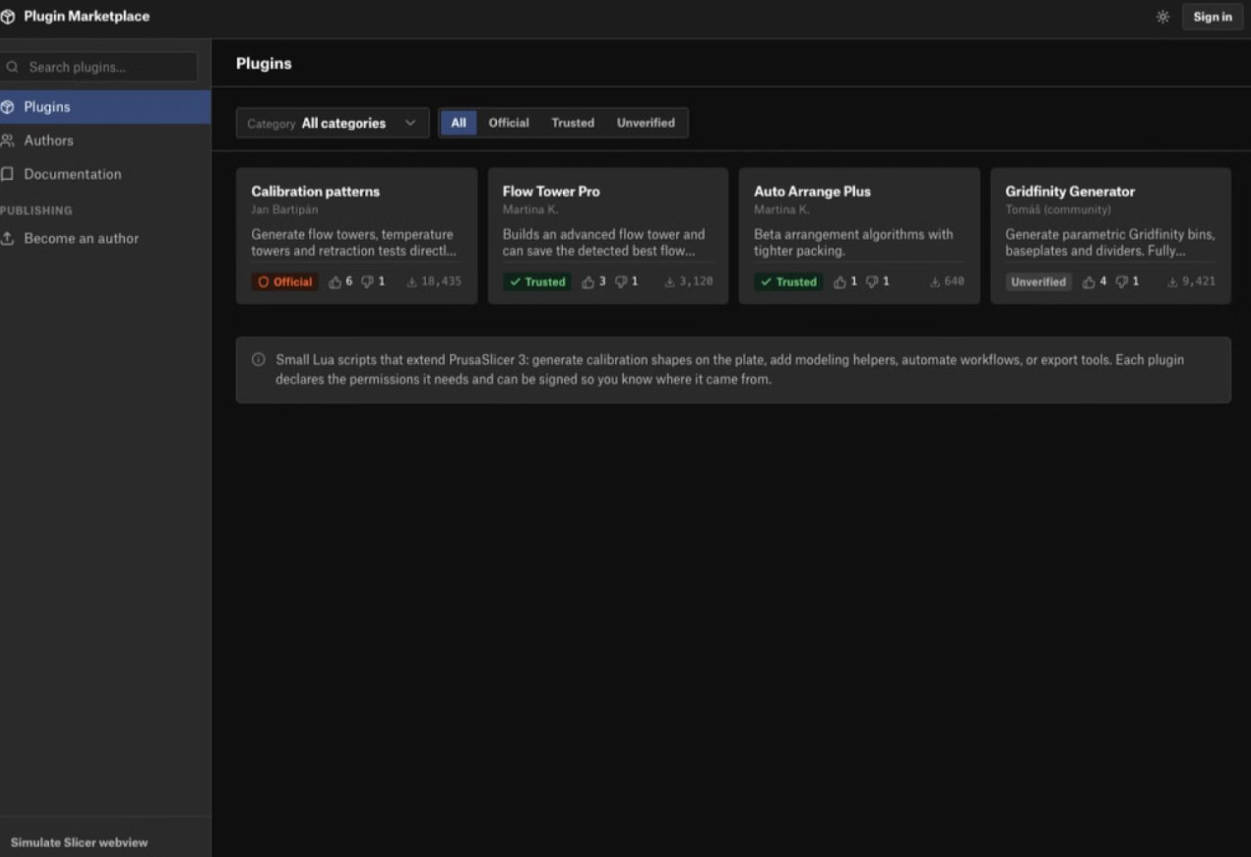
Task: Click author name Jan Bartipán
Action: (x=284, y=210)
